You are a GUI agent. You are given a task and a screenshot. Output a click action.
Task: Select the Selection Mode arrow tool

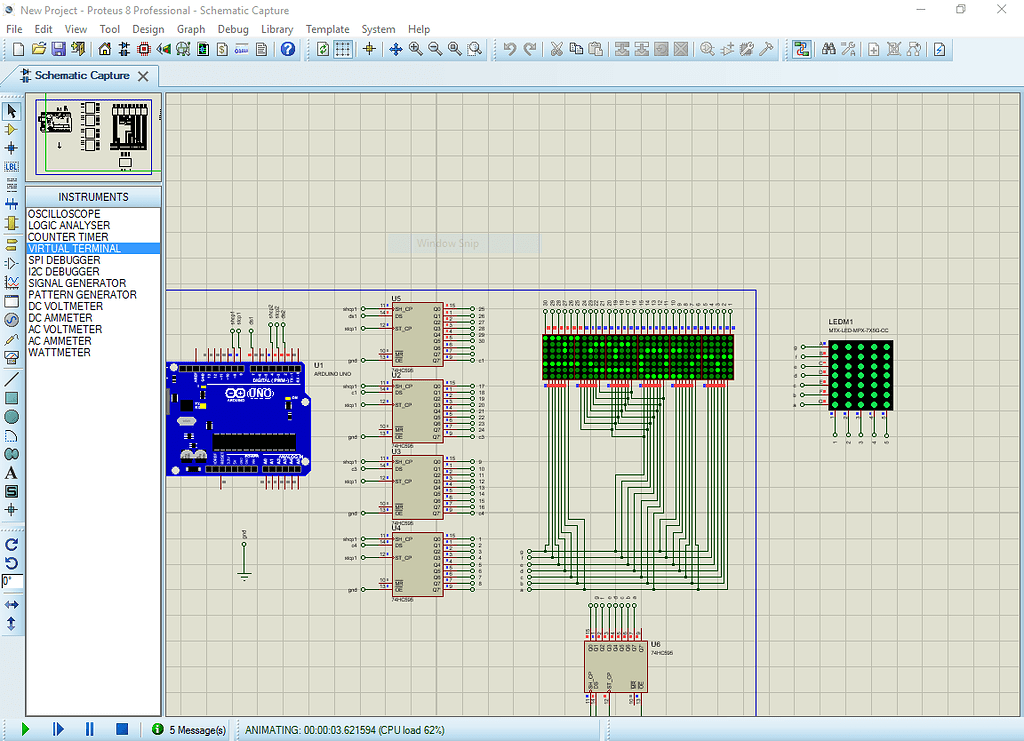tap(12, 111)
